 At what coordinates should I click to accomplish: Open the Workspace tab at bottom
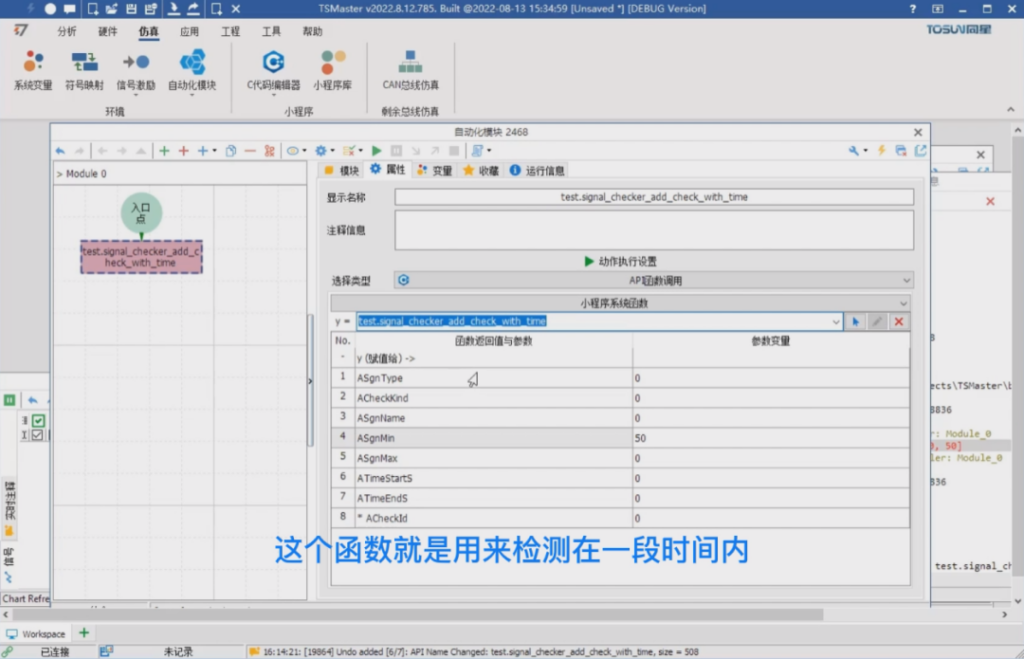tap(37, 634)
